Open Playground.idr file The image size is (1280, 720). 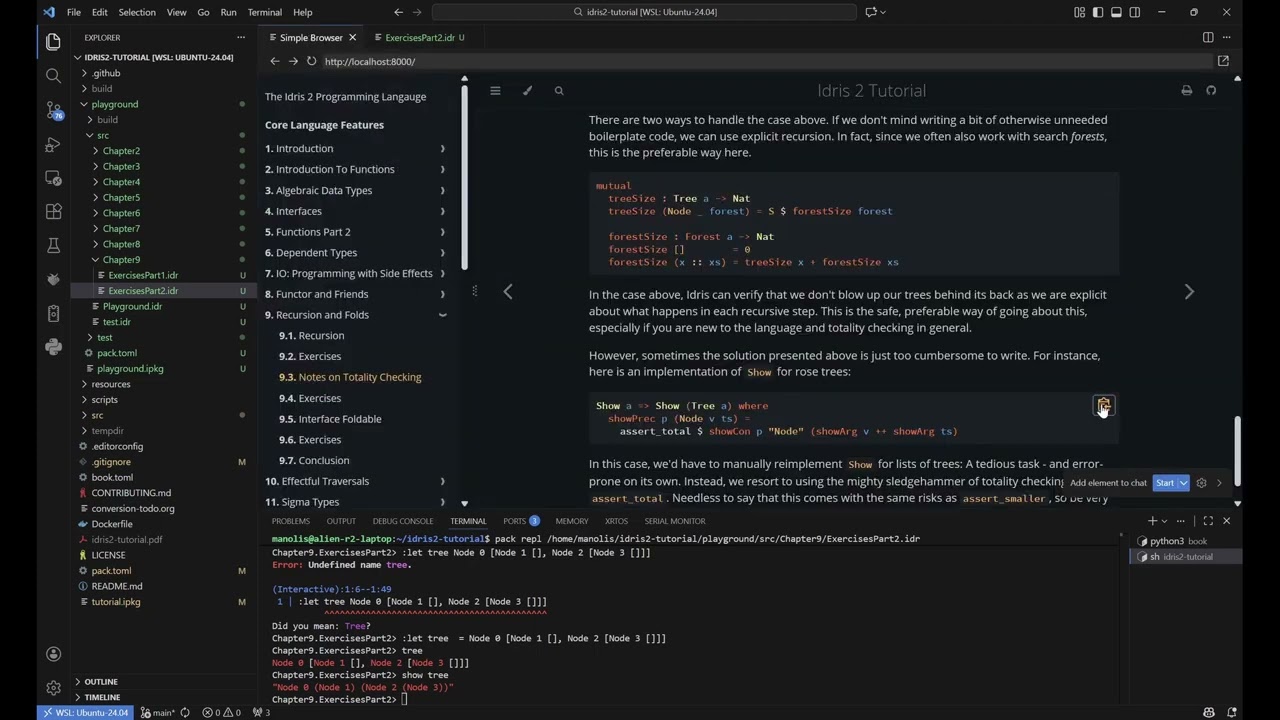coord(132,306)
